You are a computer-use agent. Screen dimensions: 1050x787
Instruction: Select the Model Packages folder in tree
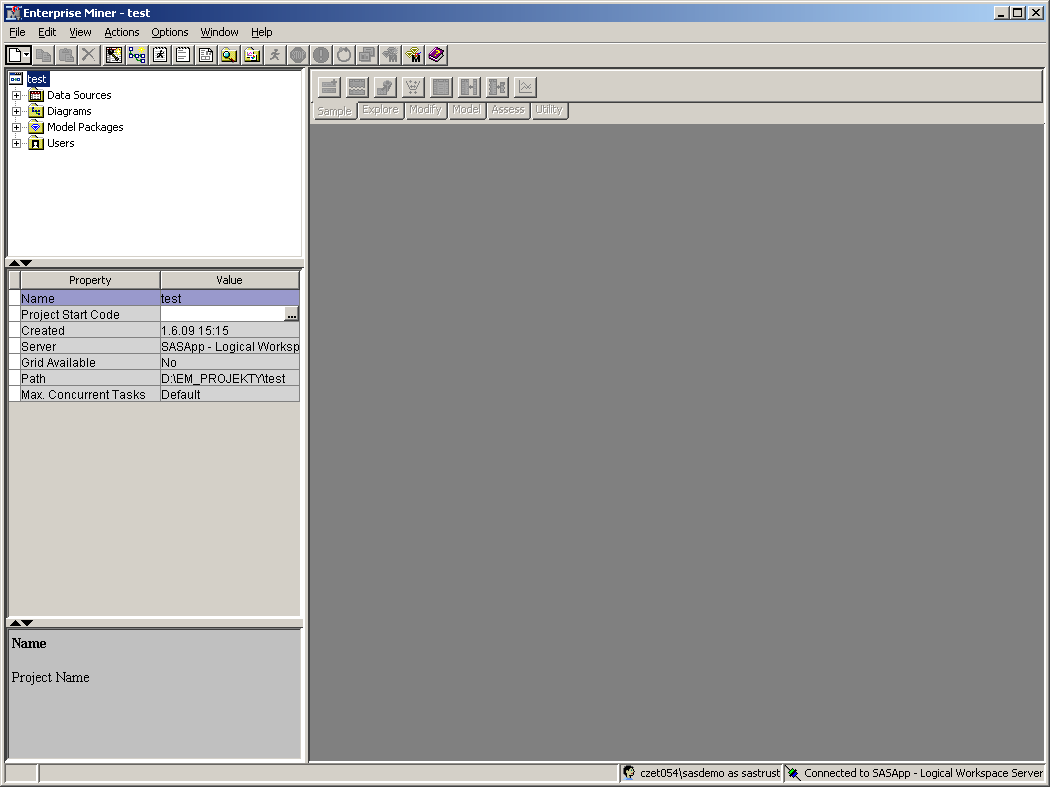point(85,127)
